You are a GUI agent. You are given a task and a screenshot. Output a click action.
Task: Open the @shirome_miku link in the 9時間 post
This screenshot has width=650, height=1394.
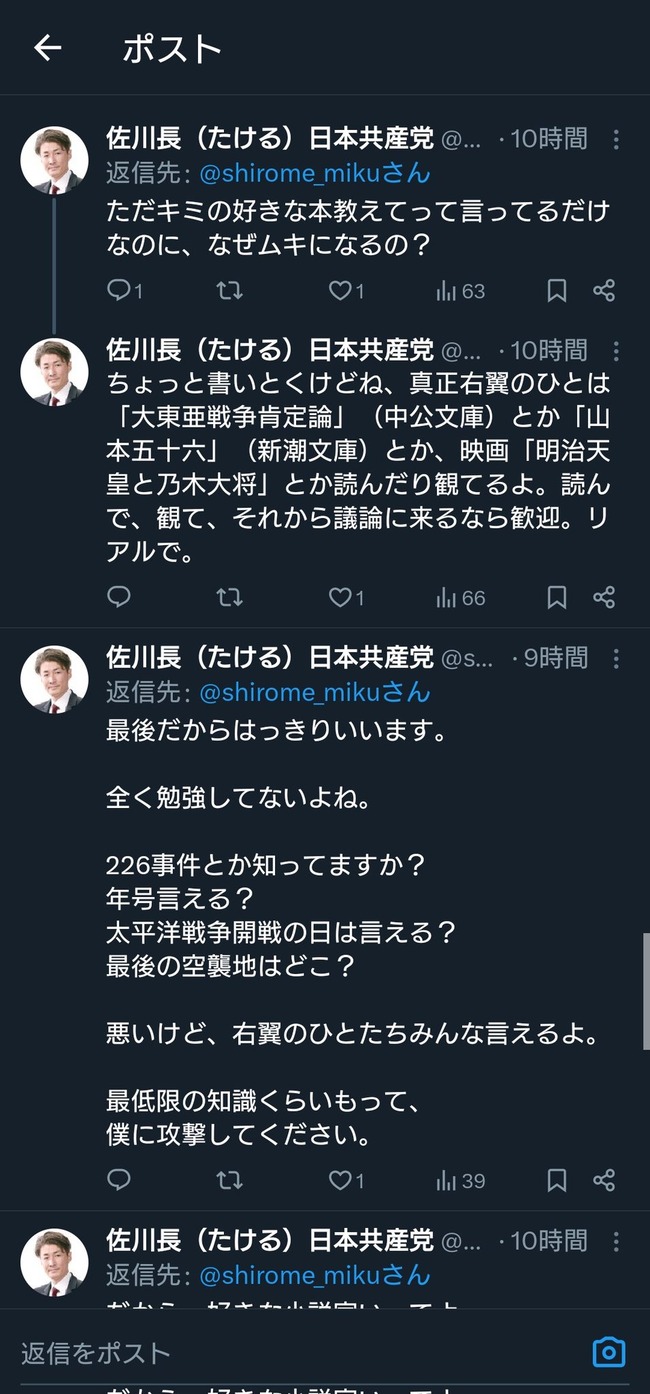[314, 692]
